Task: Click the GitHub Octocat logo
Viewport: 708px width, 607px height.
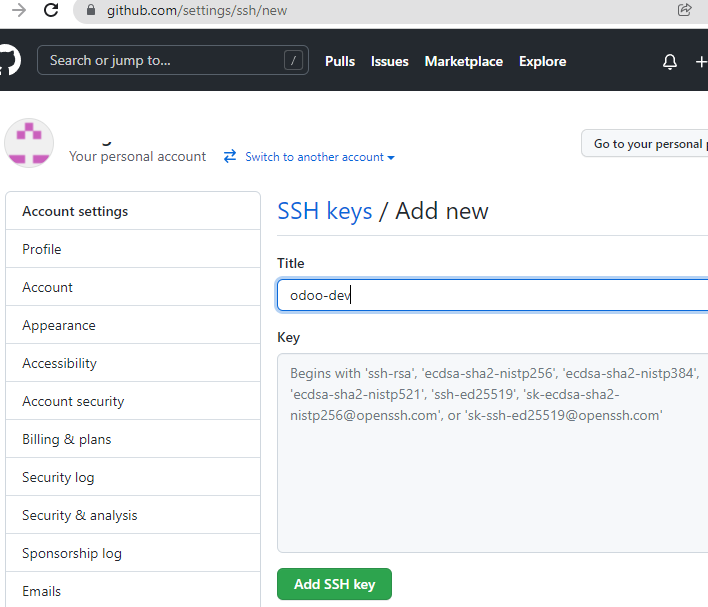Action: point(10,60)
